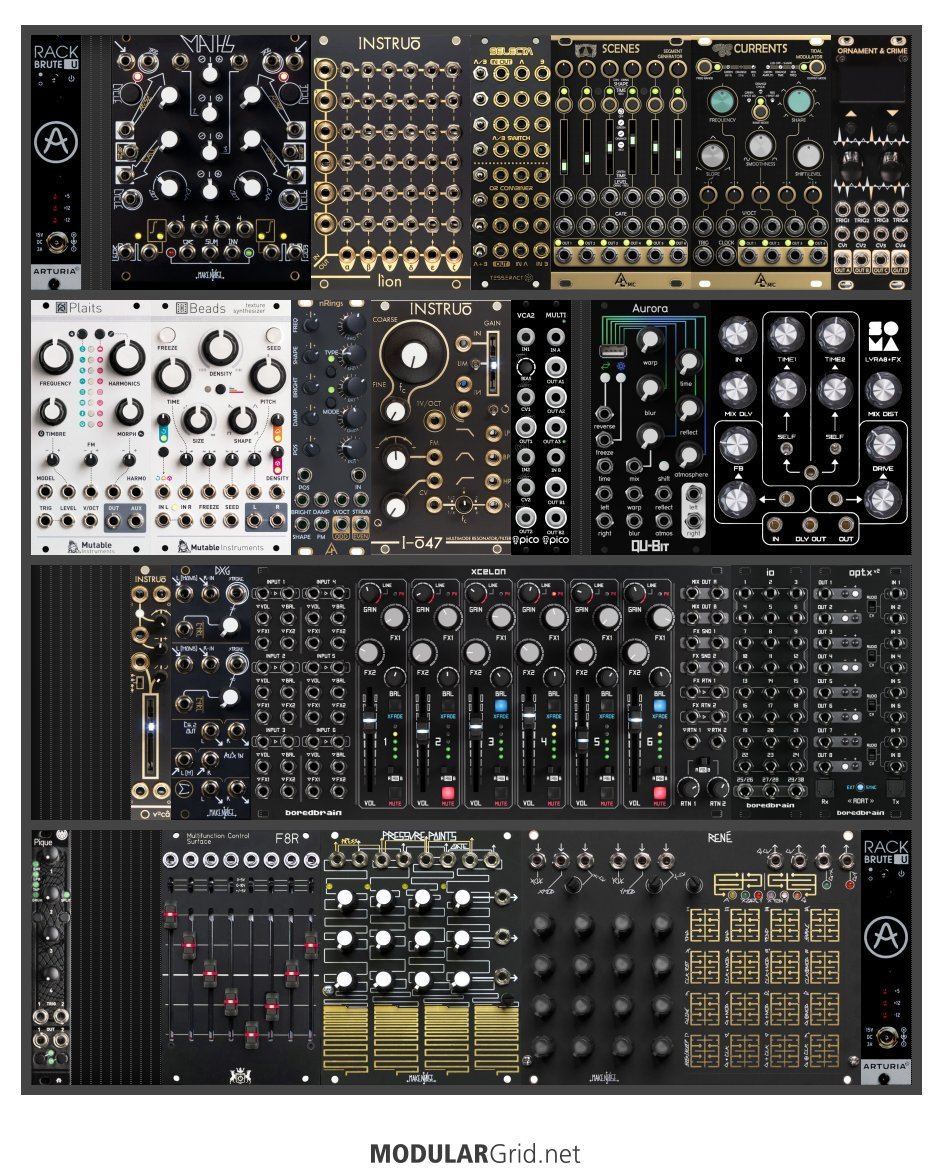This screenshot has height=1175, width=952.
Task: Click the RTN 1 knob on xcelon
Action: (x=687, y=788)
